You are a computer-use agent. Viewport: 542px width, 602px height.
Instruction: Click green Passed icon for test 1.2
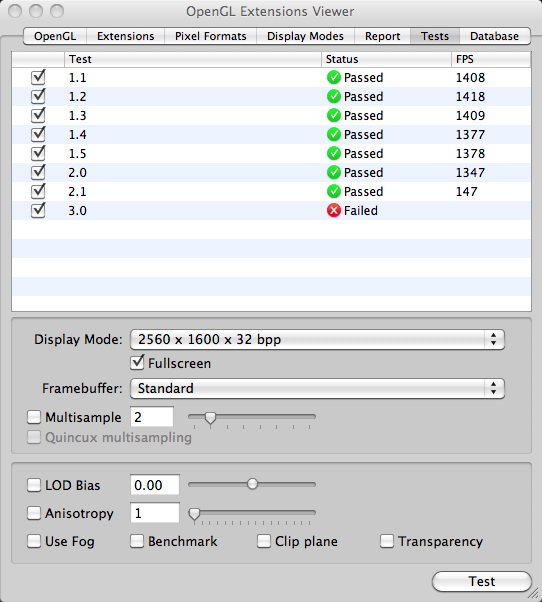click(x=334, y=96)
